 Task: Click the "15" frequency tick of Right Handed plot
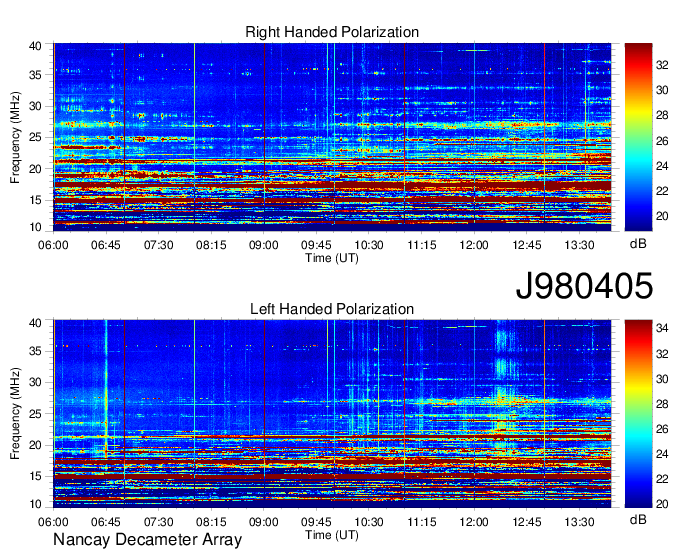coord(35,200)
